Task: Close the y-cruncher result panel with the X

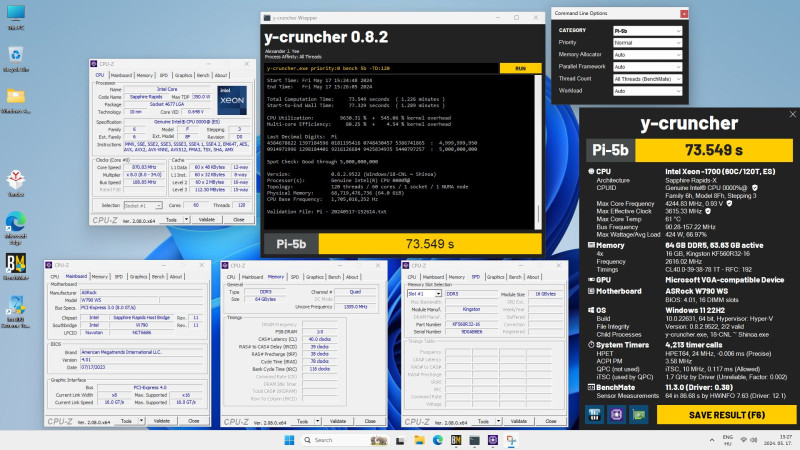Action: click(x=792, y=114)
